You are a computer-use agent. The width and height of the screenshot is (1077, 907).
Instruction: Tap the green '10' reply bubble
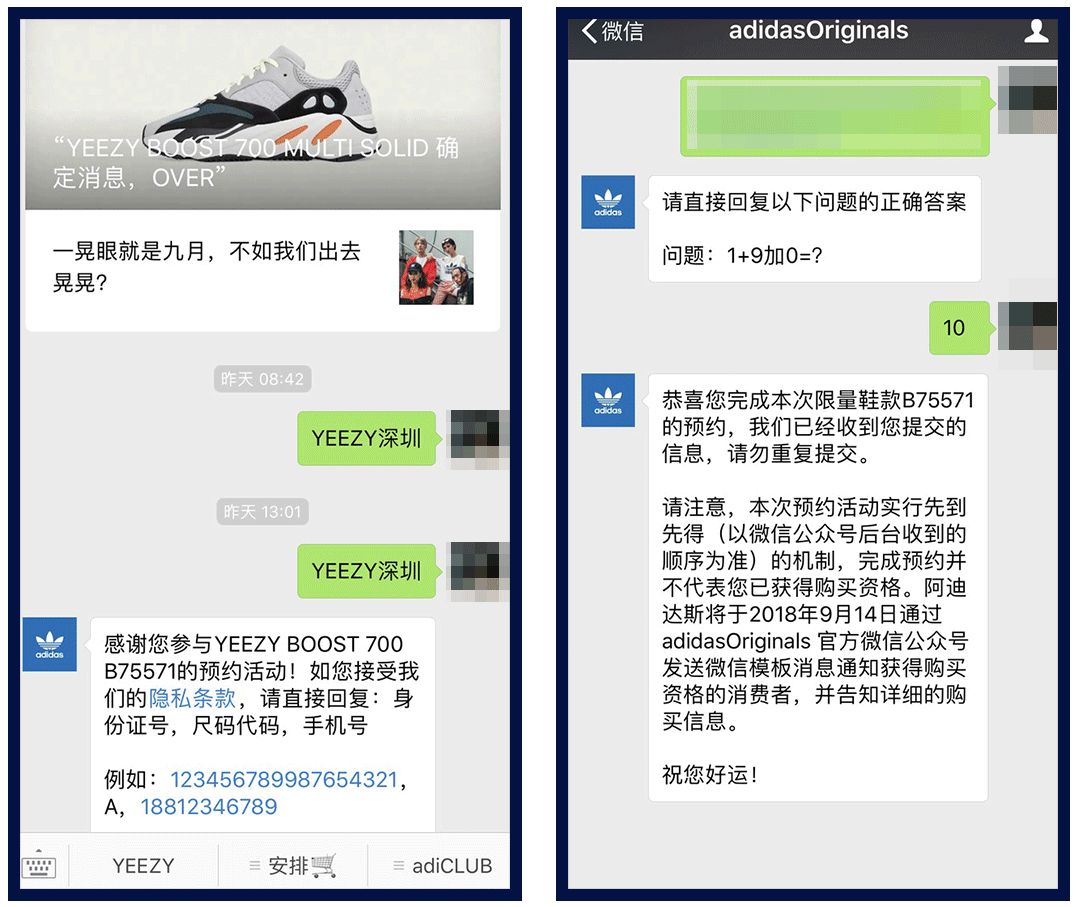(x=960, y=328)
